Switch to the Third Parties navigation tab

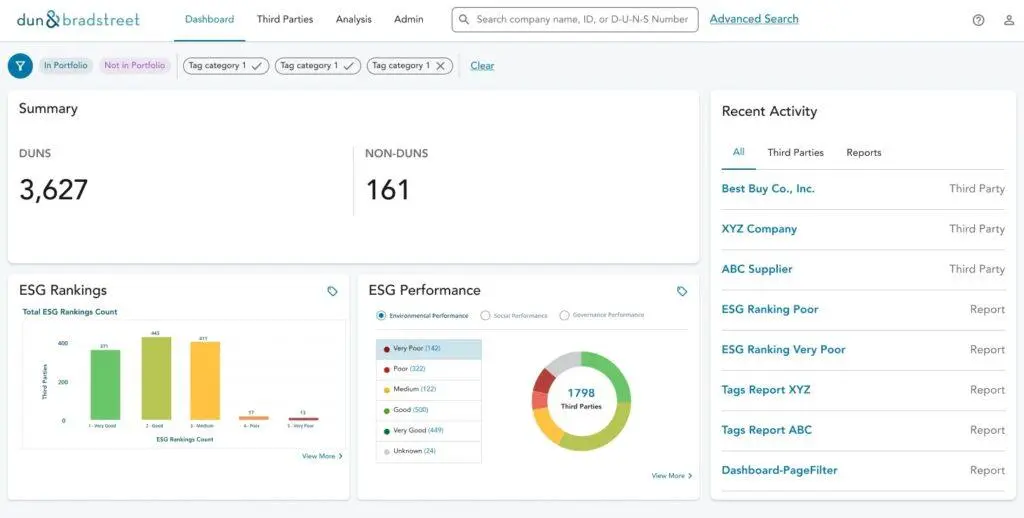[x=284, y=20]
